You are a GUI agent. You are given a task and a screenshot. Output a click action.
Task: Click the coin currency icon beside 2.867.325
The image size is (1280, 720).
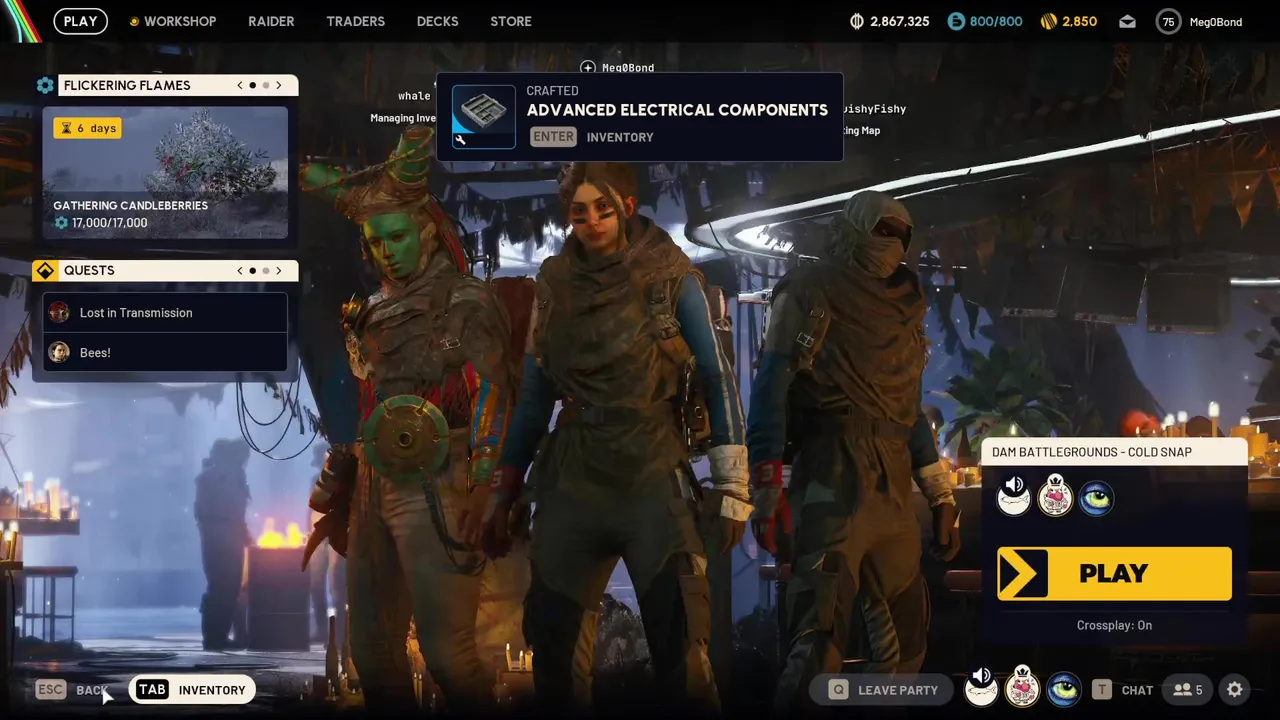856,21
